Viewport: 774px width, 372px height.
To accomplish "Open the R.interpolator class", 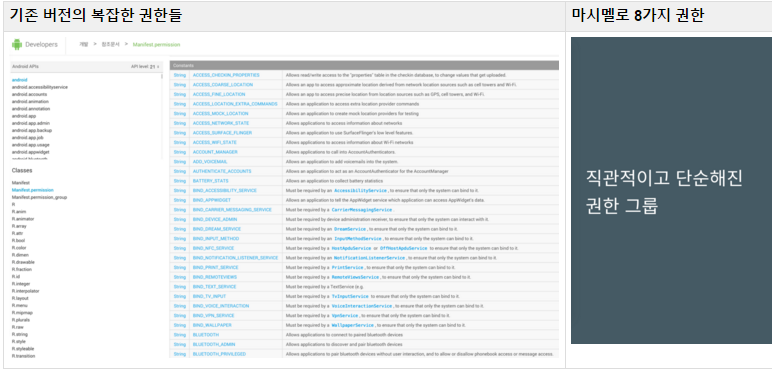I will (x=26, y=291).
